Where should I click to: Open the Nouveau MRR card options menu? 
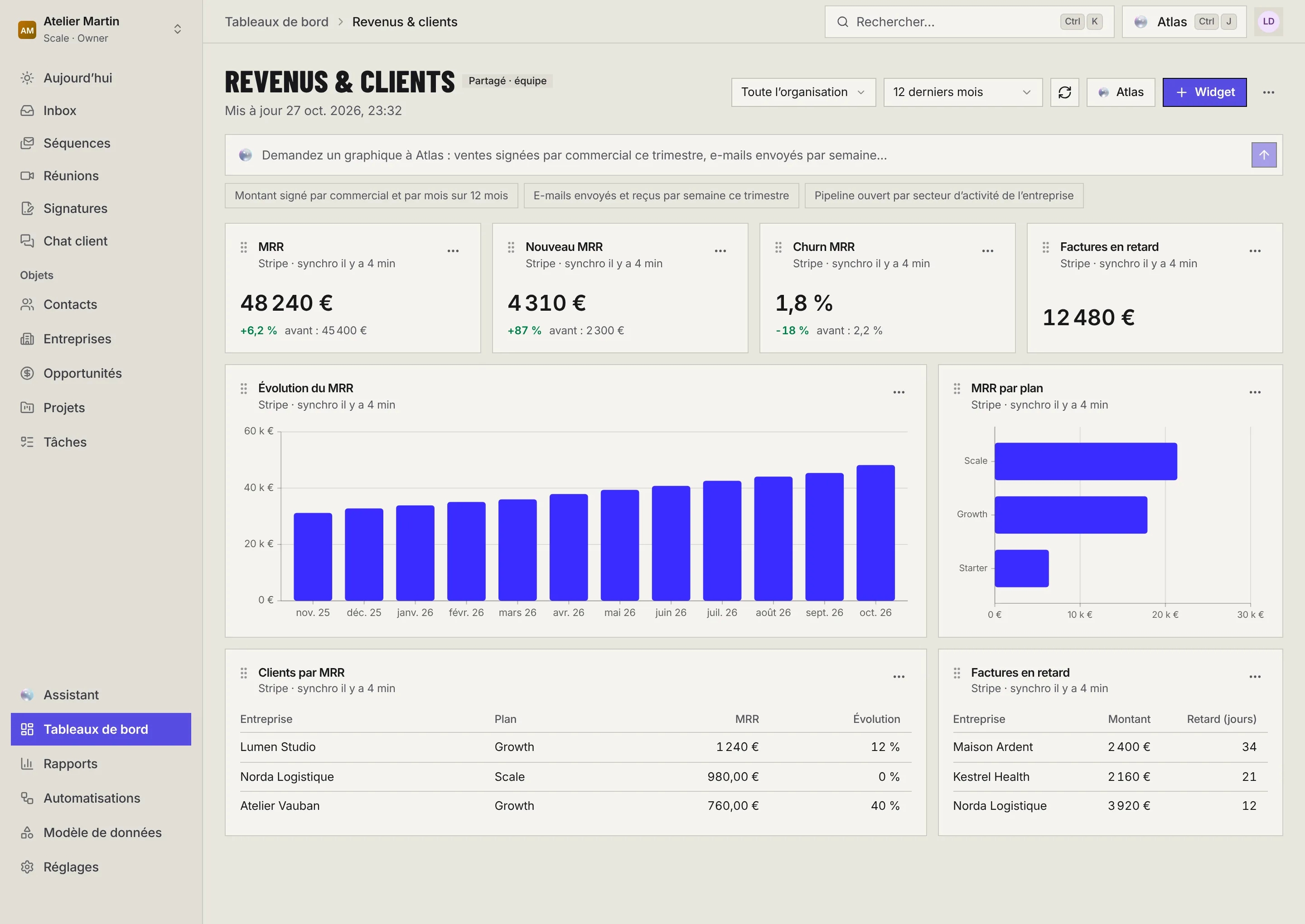(720, 251)
